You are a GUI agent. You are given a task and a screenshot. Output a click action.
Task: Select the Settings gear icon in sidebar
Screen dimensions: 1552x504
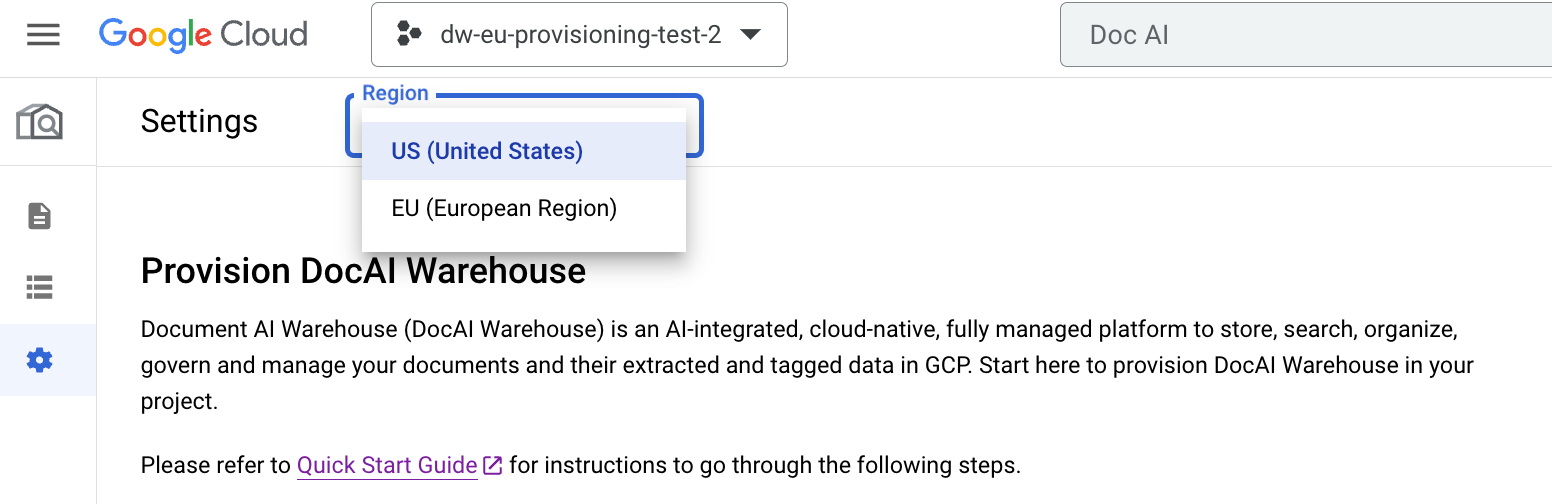point(40,360)
